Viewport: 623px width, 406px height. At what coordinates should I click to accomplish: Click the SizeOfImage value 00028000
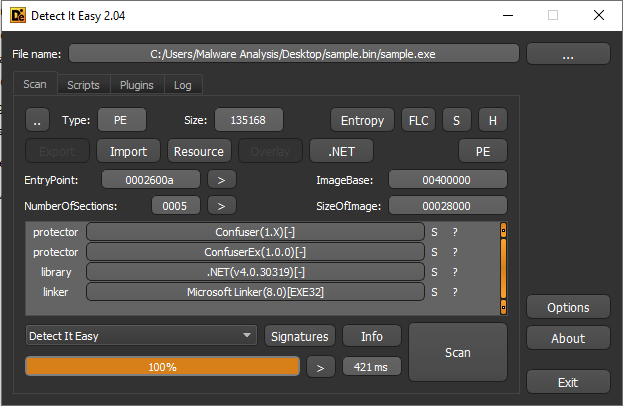(447, 206)
